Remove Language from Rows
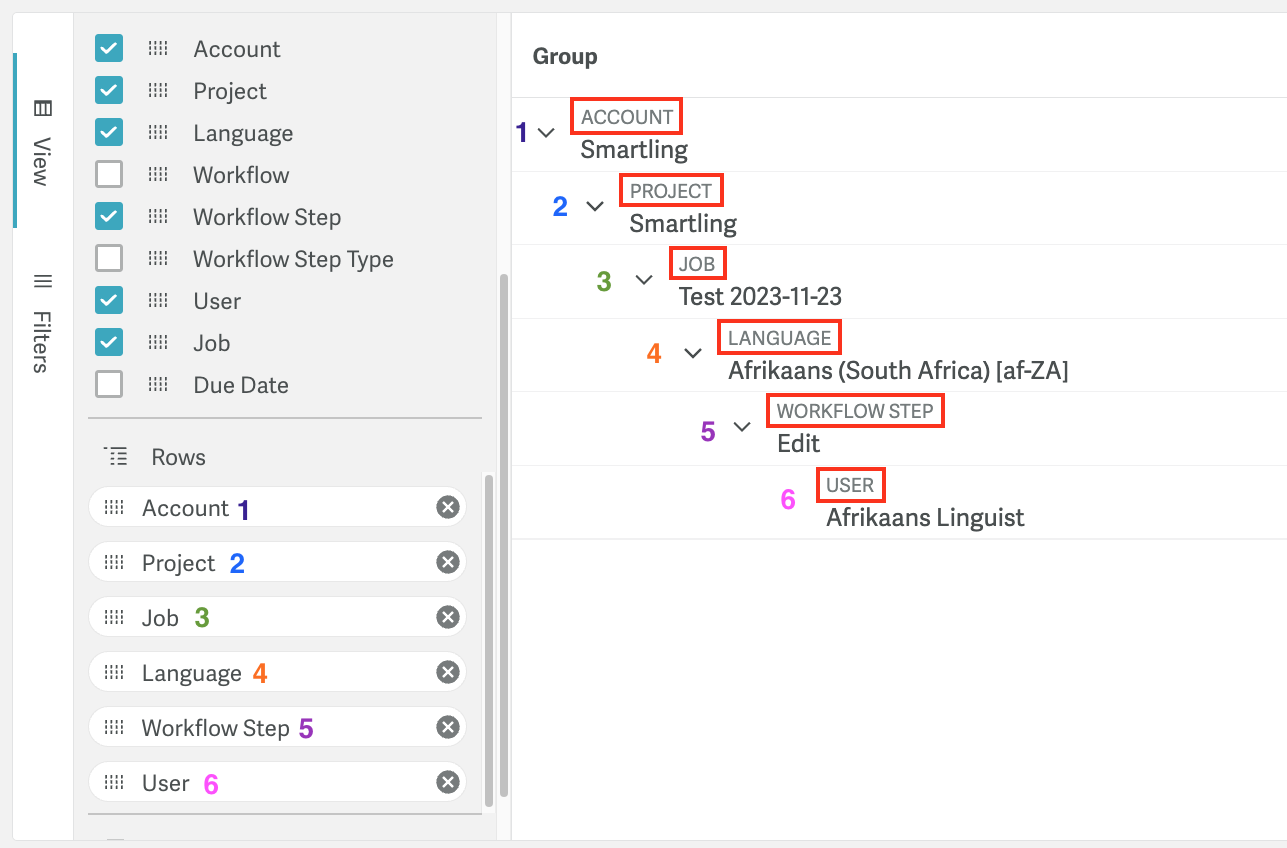The width and height of the screenshot is (1287, 848). pyautogui.click(x=448, y=673)
